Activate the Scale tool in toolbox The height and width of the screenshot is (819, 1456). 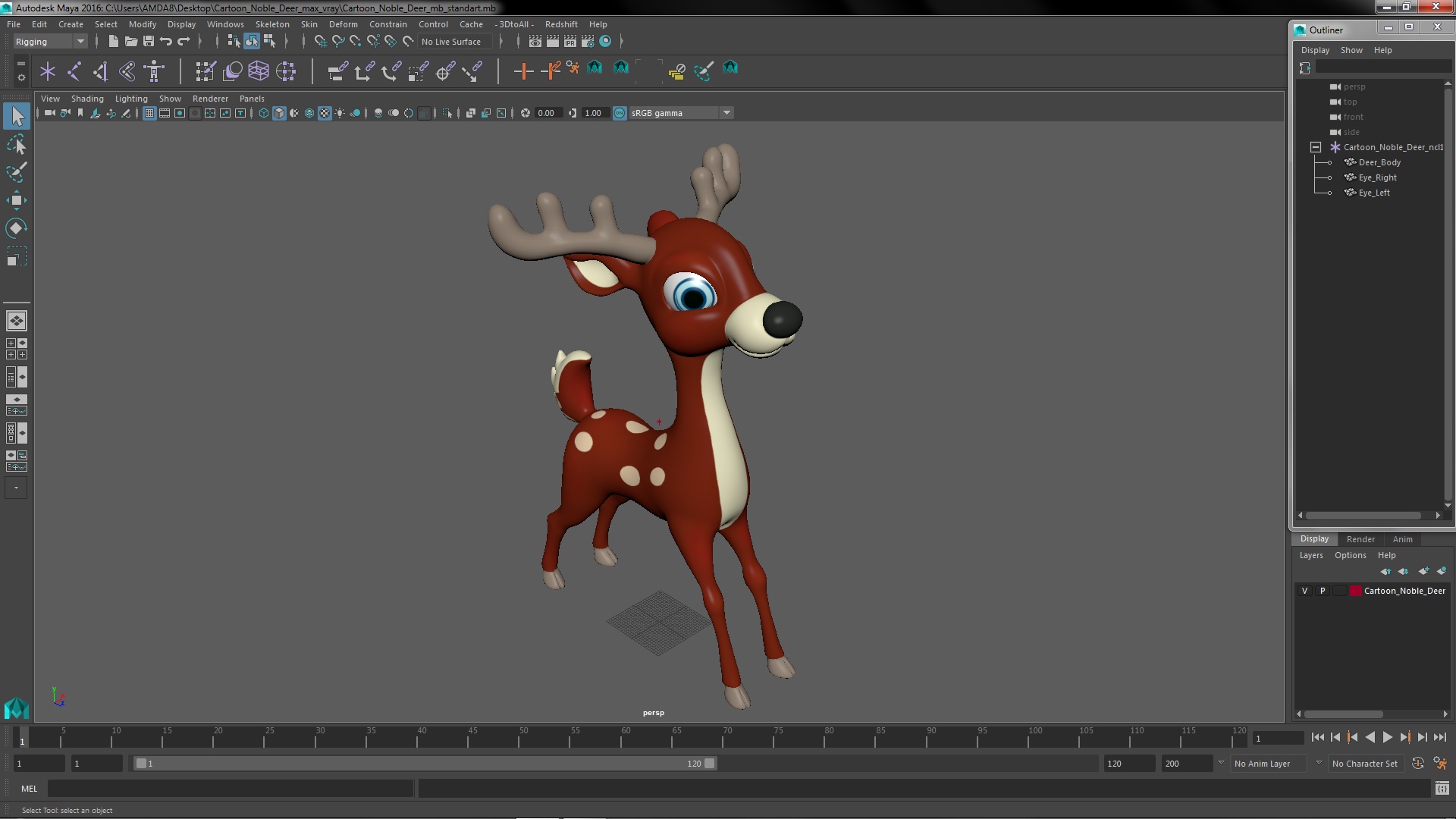point(17,256)
